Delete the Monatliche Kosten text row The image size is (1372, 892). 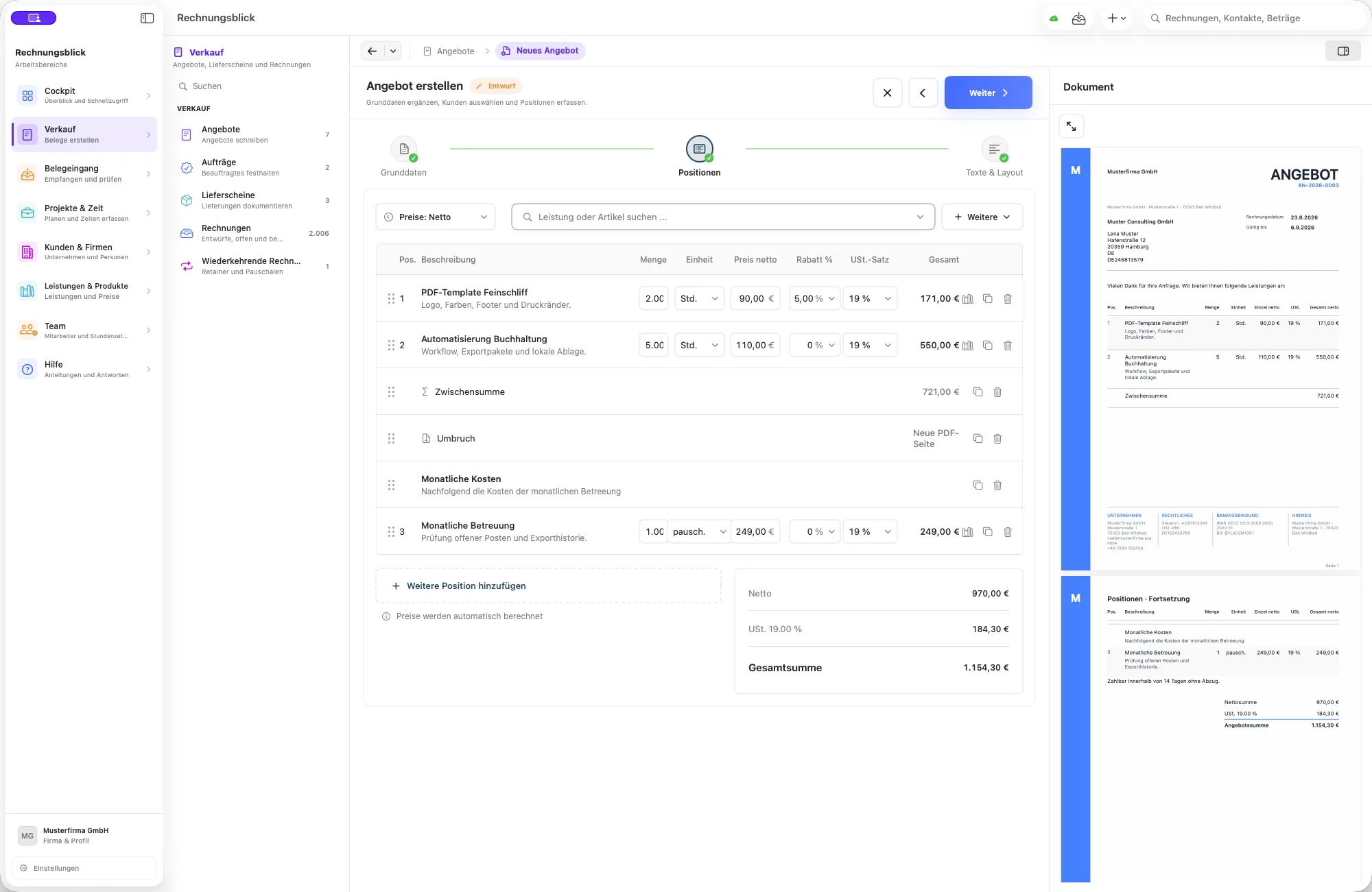[997, 485]
